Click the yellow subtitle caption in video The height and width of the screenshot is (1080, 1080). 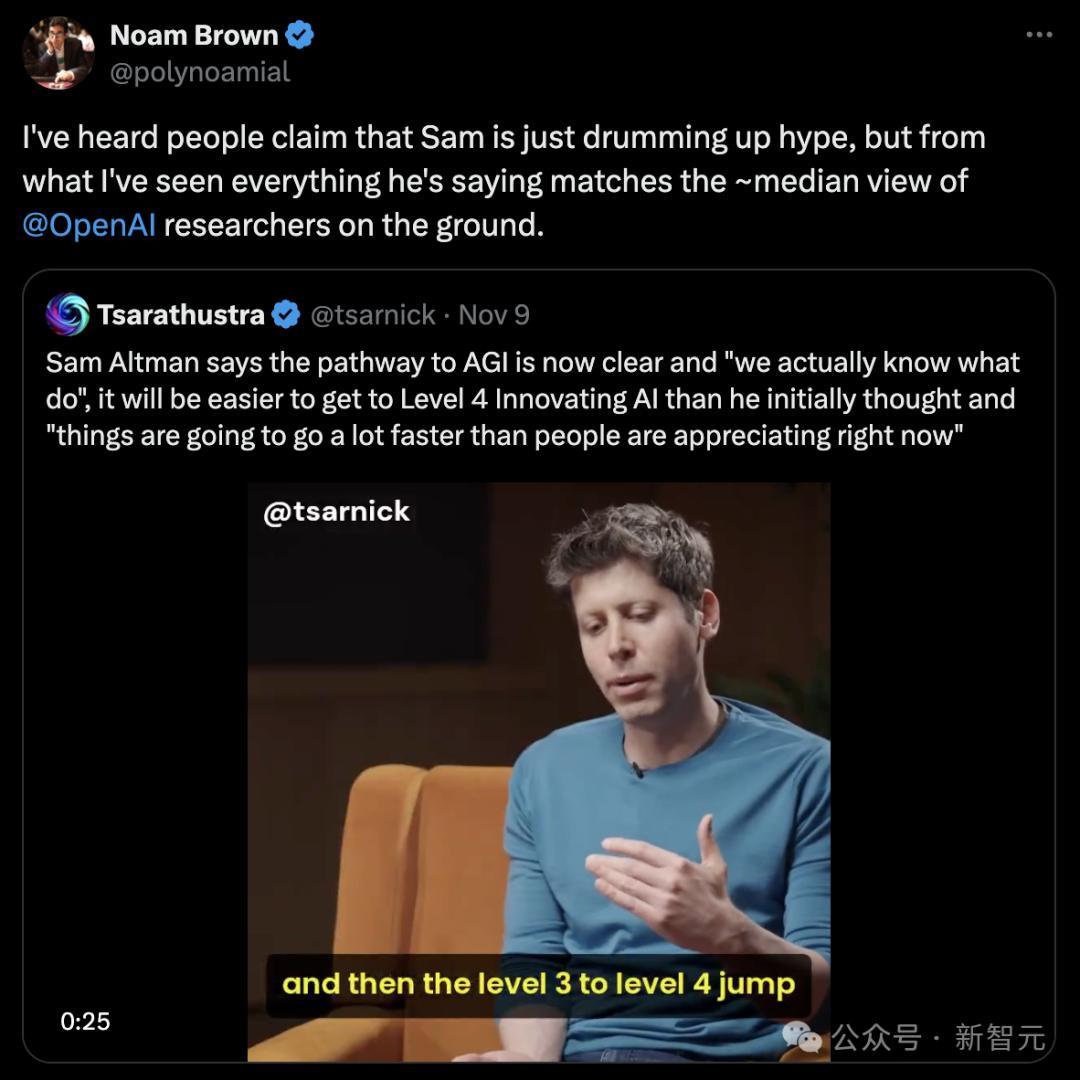click(x=538, y=984)
